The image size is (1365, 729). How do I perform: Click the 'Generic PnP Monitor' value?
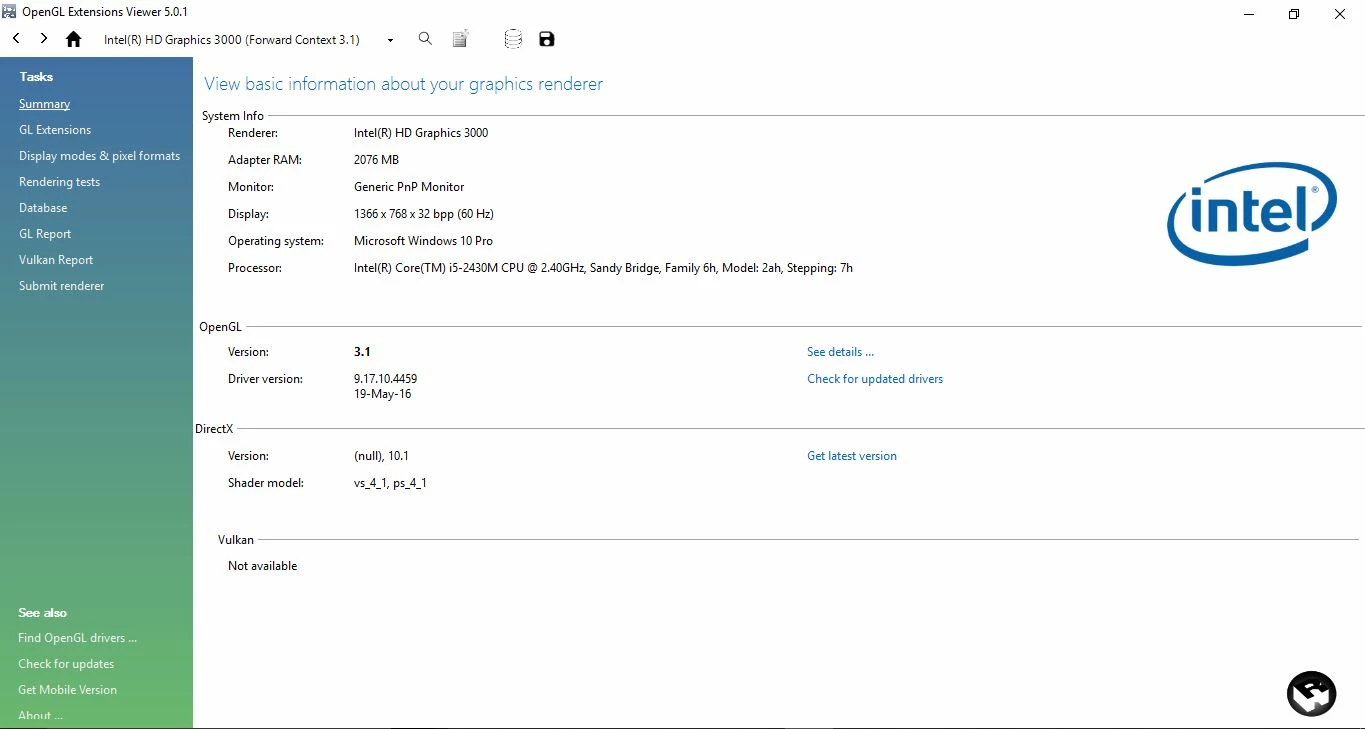pos(409,187)
